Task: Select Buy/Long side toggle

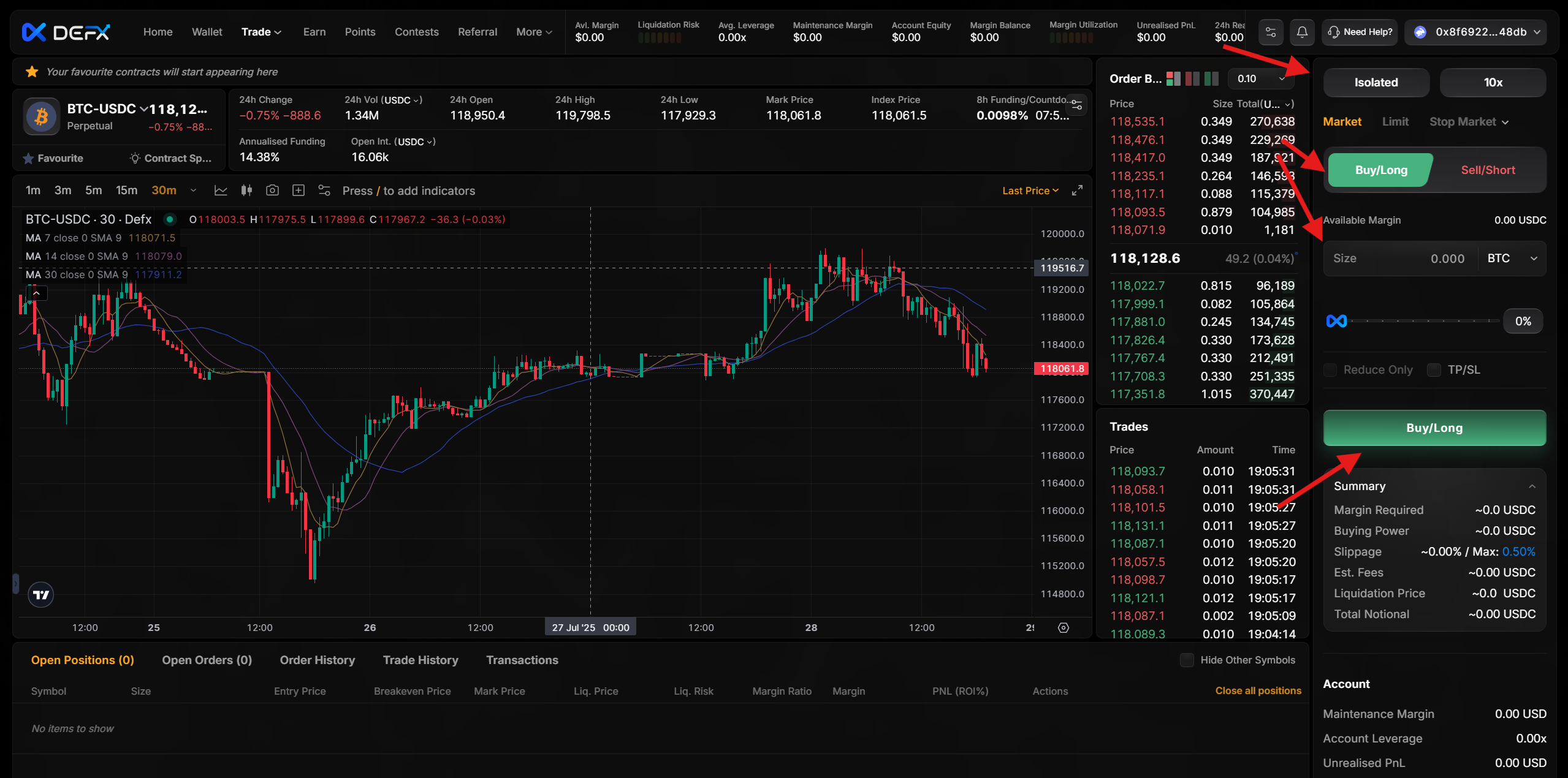Action: point(1380,170)
